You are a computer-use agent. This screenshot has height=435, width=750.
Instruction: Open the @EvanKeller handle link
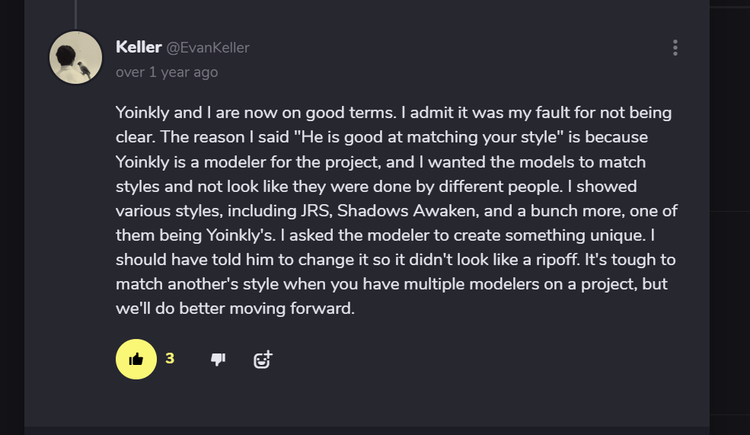click(x=208, y=48)
